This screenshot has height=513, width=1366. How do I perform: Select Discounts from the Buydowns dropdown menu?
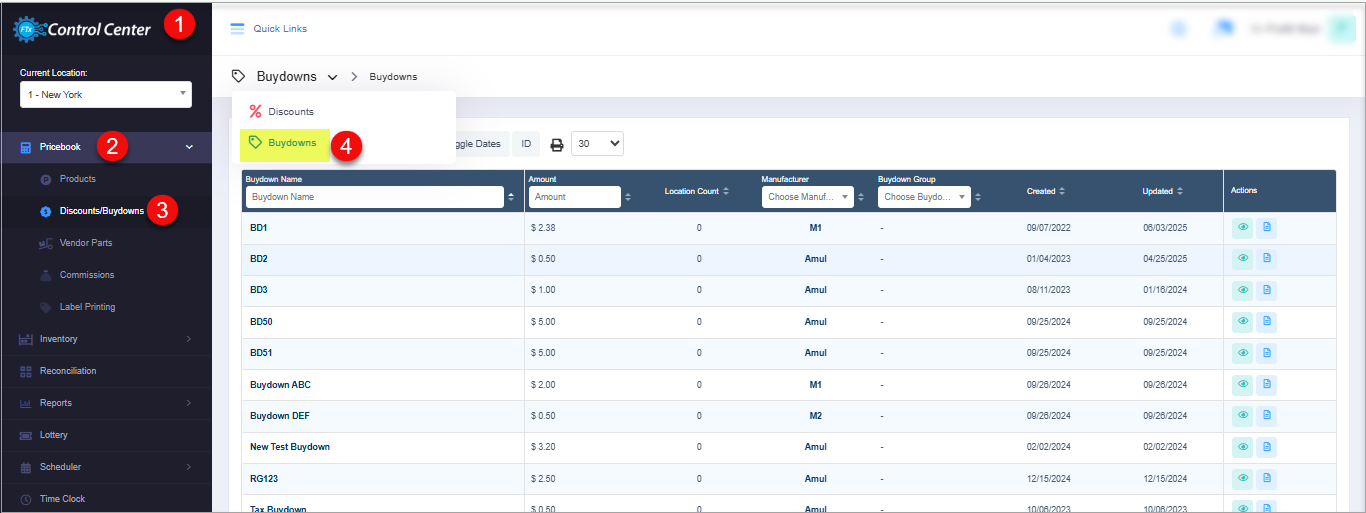tap(290, 111)
